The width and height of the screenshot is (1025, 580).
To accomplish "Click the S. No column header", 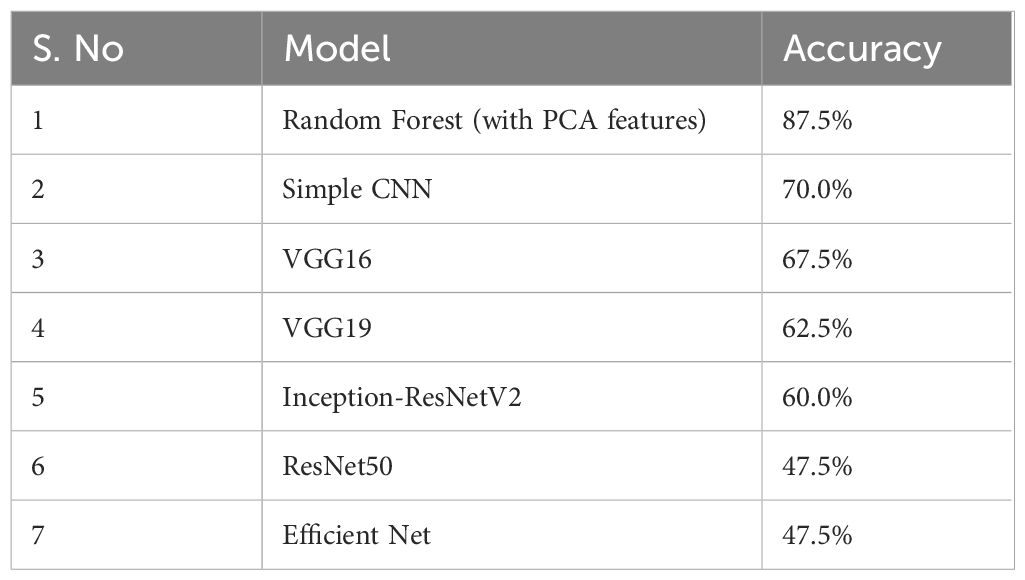I will tap(78, 49).
